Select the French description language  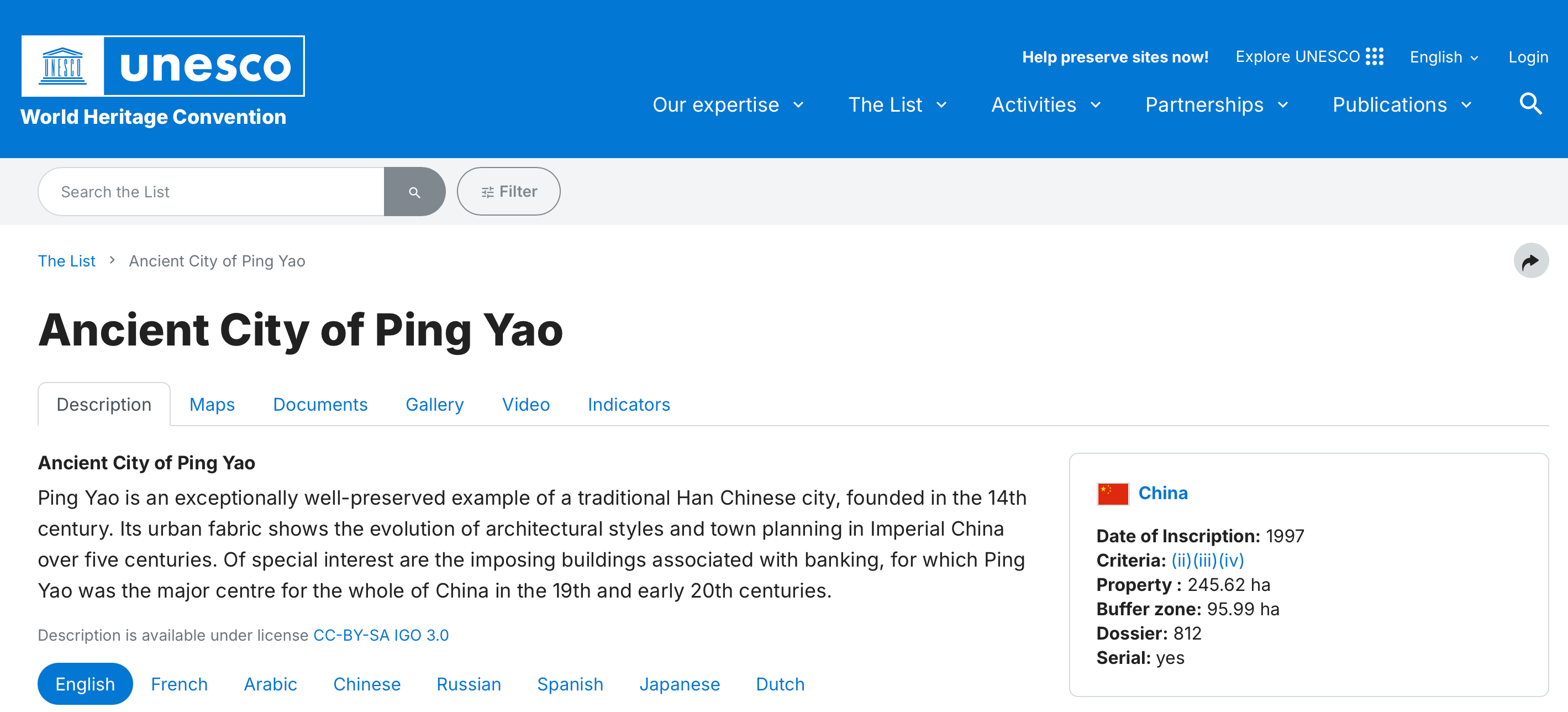[x=179, y=684]
